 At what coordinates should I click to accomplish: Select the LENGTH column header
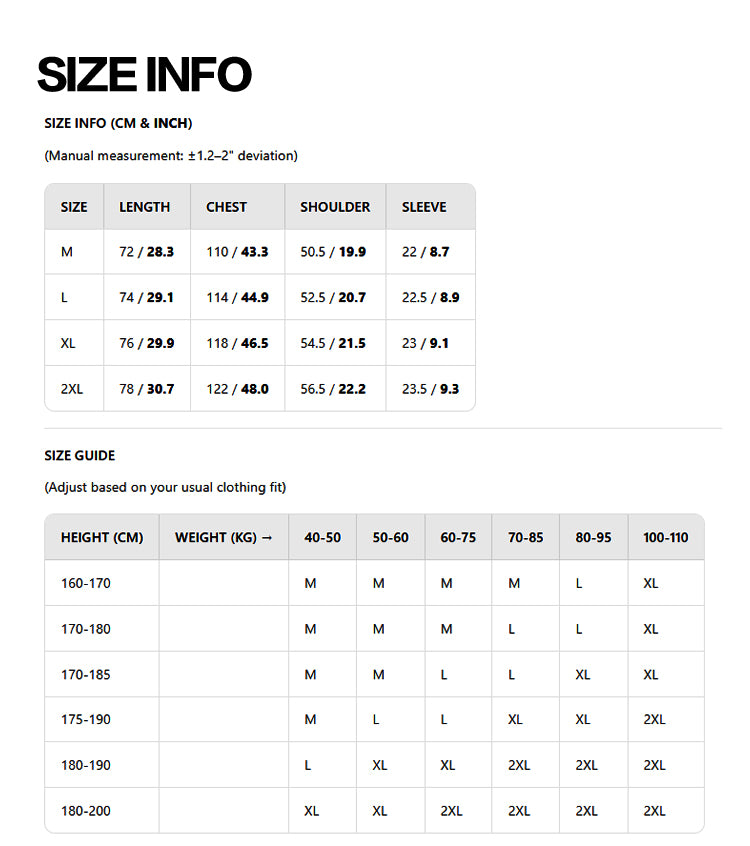click(x=144, y=207)
